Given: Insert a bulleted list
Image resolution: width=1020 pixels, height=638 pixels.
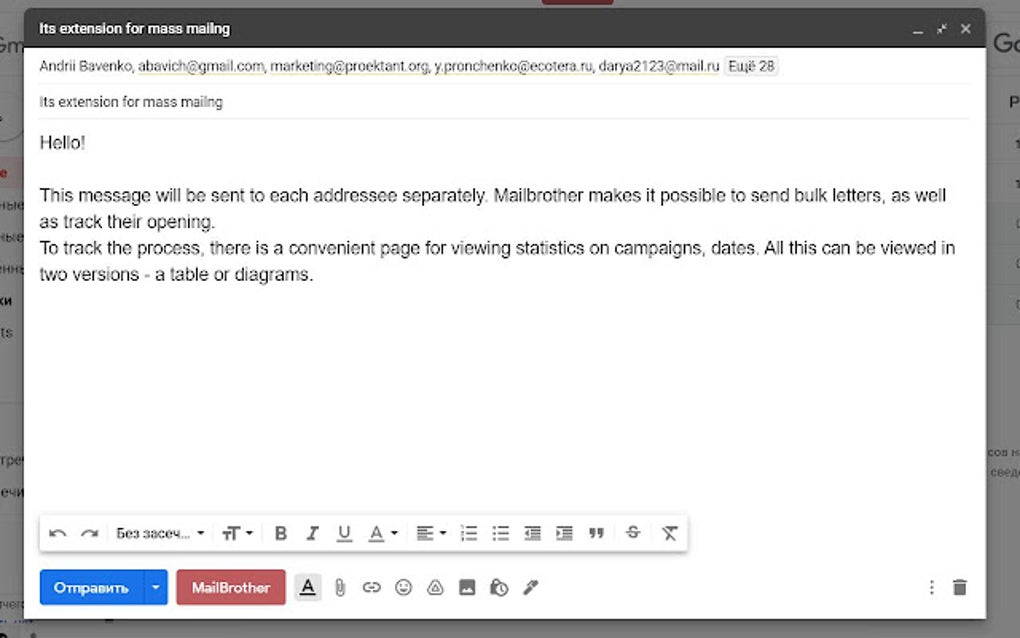Looking at the screenshot, I should [x=500, y=533].
